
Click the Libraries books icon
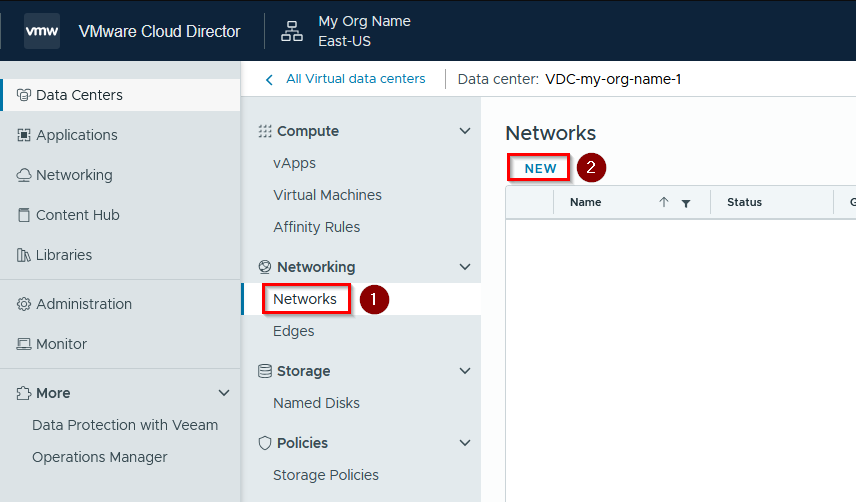click(23, 255)
